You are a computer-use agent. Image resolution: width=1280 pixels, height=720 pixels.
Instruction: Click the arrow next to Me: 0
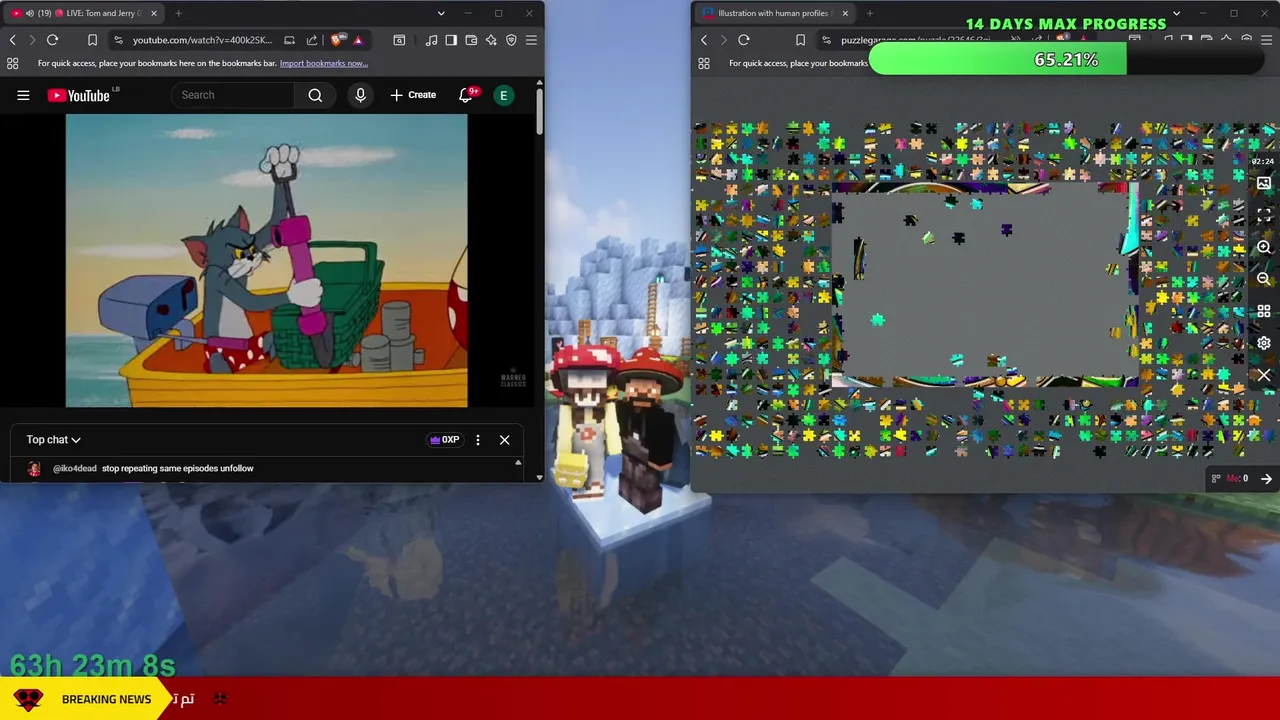1266,479
